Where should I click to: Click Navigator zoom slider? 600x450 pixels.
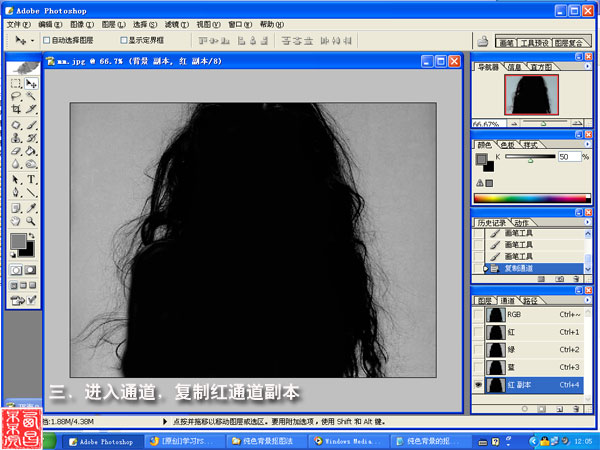coord(545,123)
